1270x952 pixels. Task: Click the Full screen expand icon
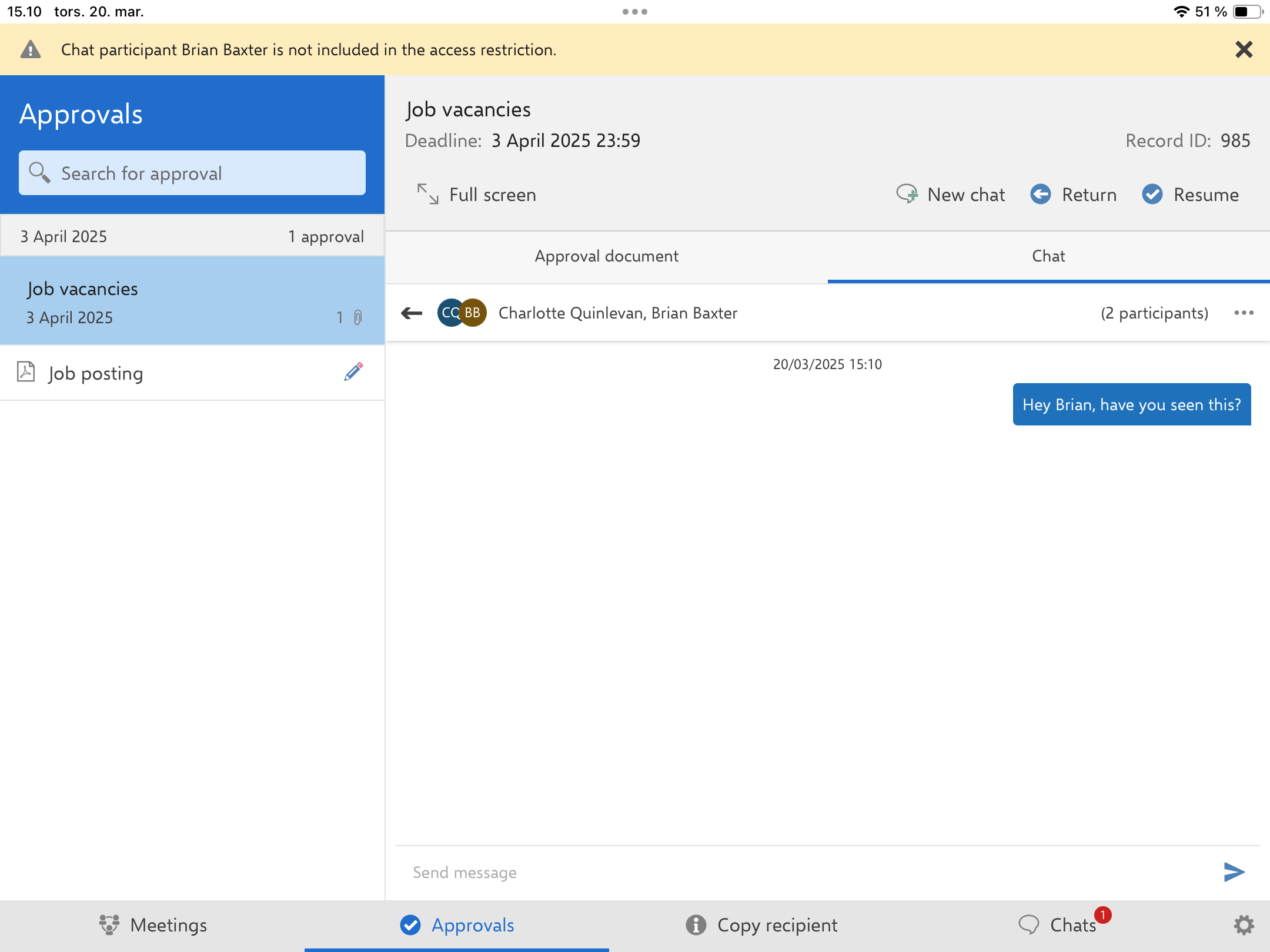[x=428, y=195]
